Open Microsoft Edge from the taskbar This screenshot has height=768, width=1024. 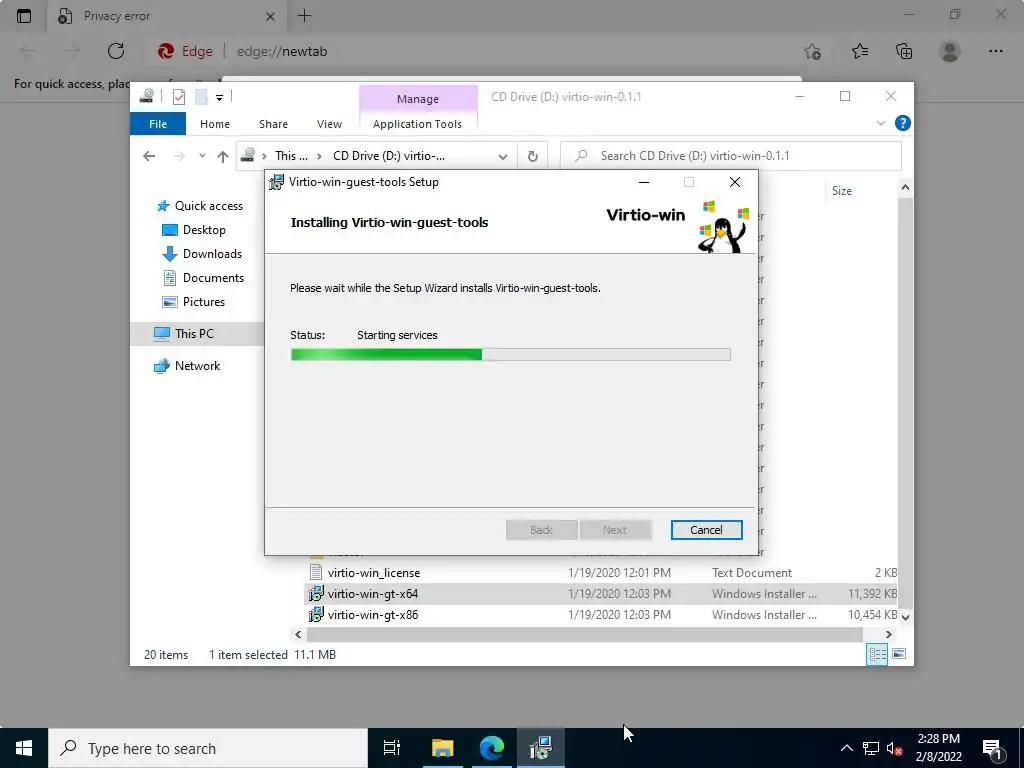492,748
